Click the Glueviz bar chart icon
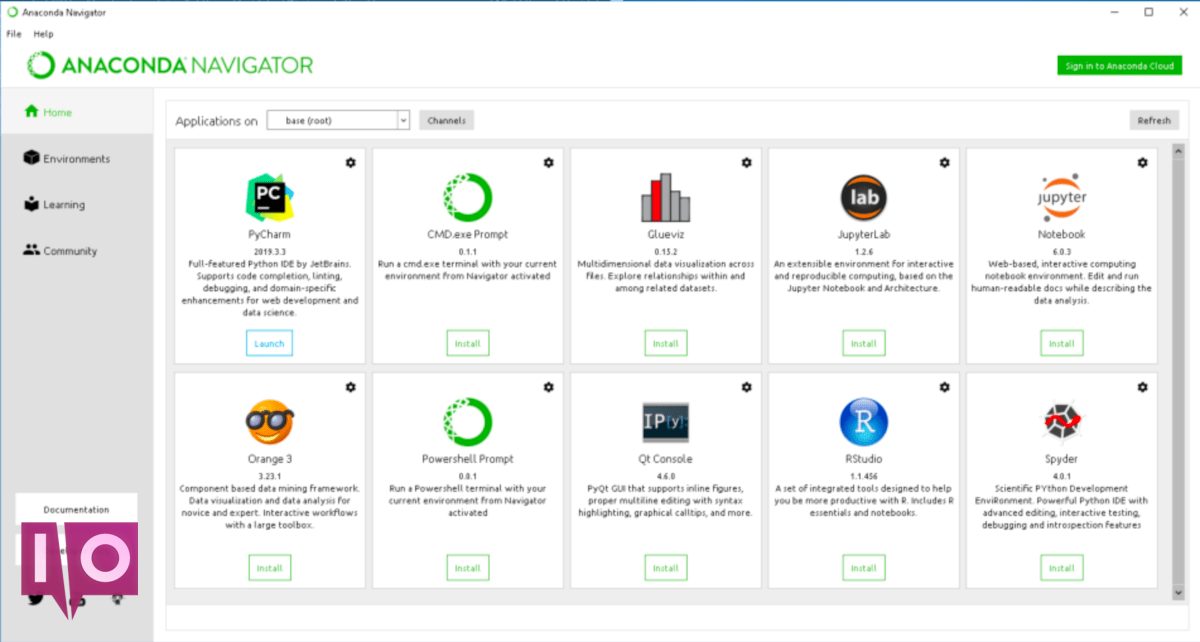This screenshot has height=642, width=1200. [x=665, y=197]
